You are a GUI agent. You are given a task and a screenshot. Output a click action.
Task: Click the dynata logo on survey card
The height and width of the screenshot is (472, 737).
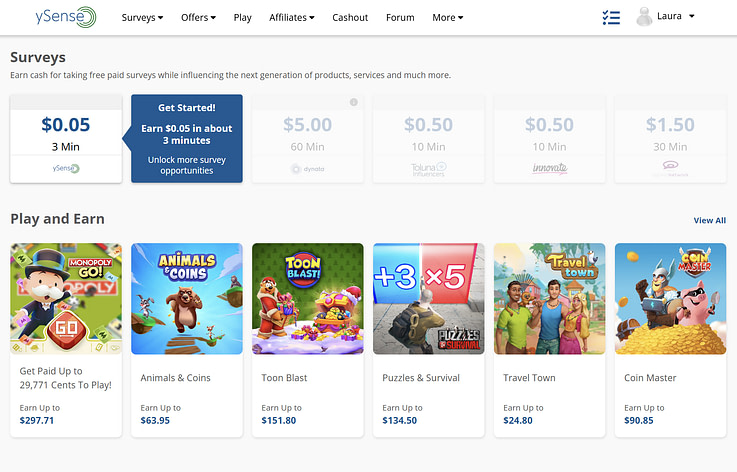click(x=307, y=169)
